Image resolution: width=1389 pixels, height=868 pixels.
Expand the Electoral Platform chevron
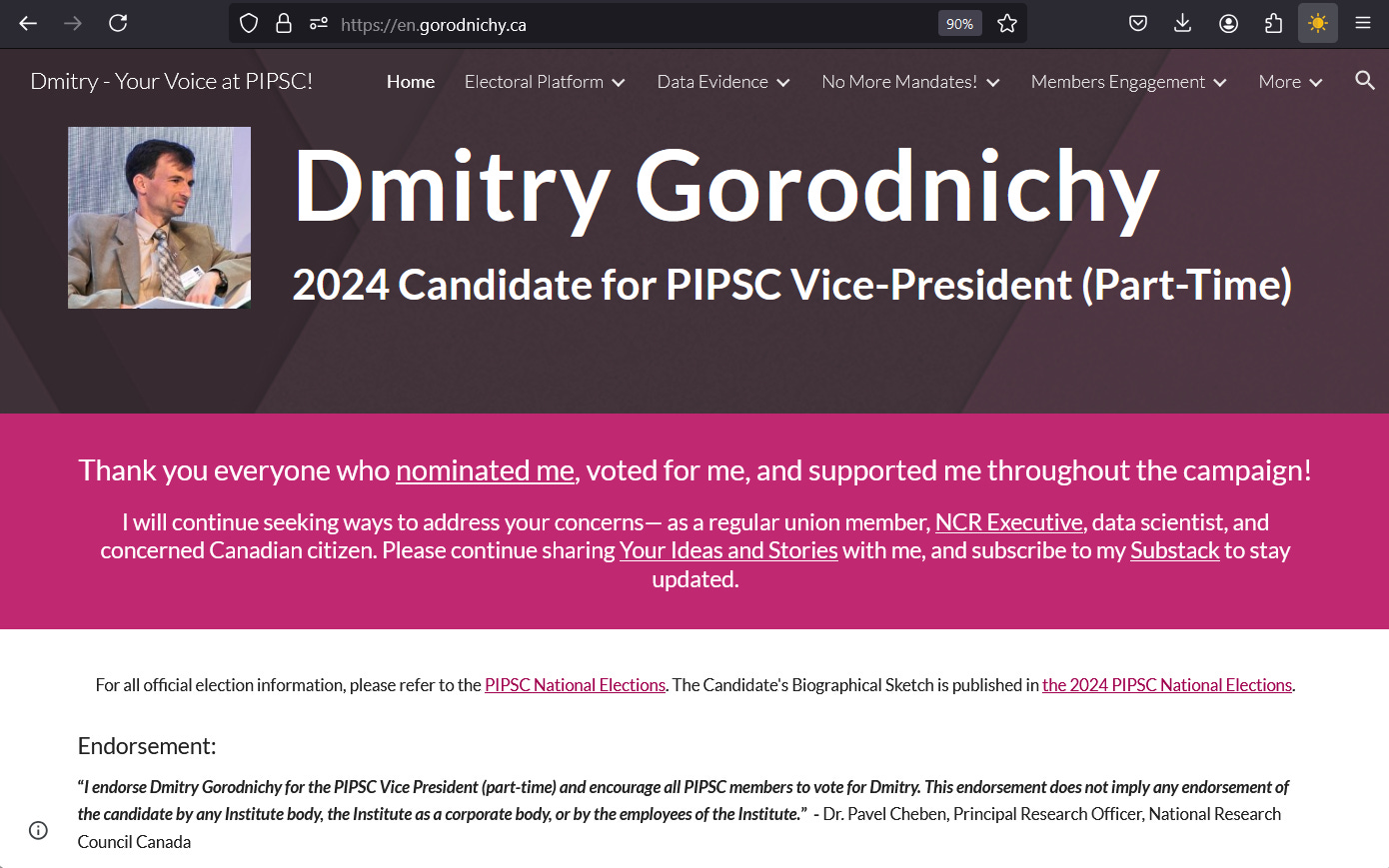(619, 83)
